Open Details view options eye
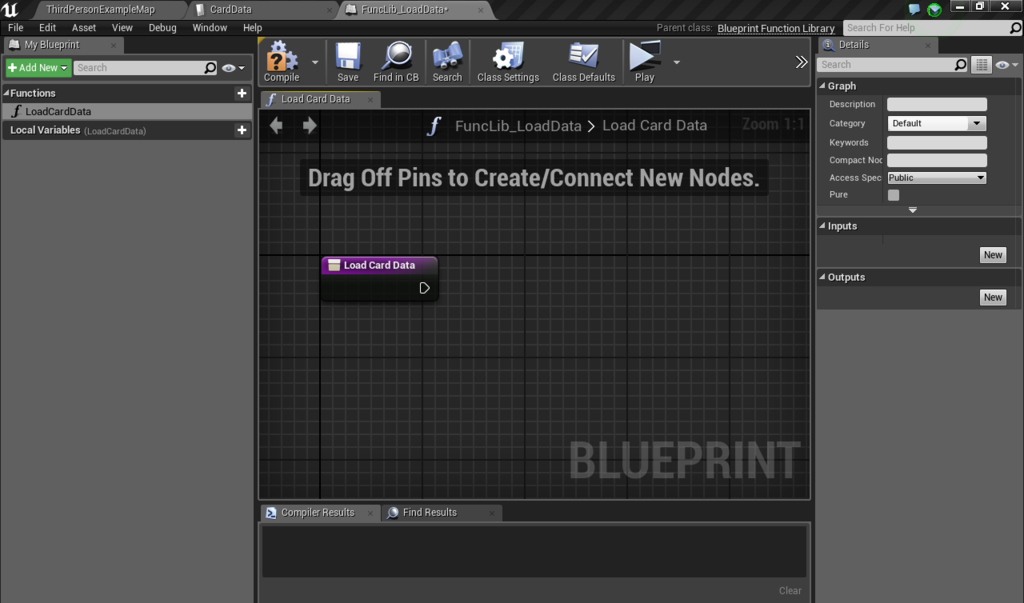The height and width of the screenshot is (603, 1024). click(x=1006, y=65)
